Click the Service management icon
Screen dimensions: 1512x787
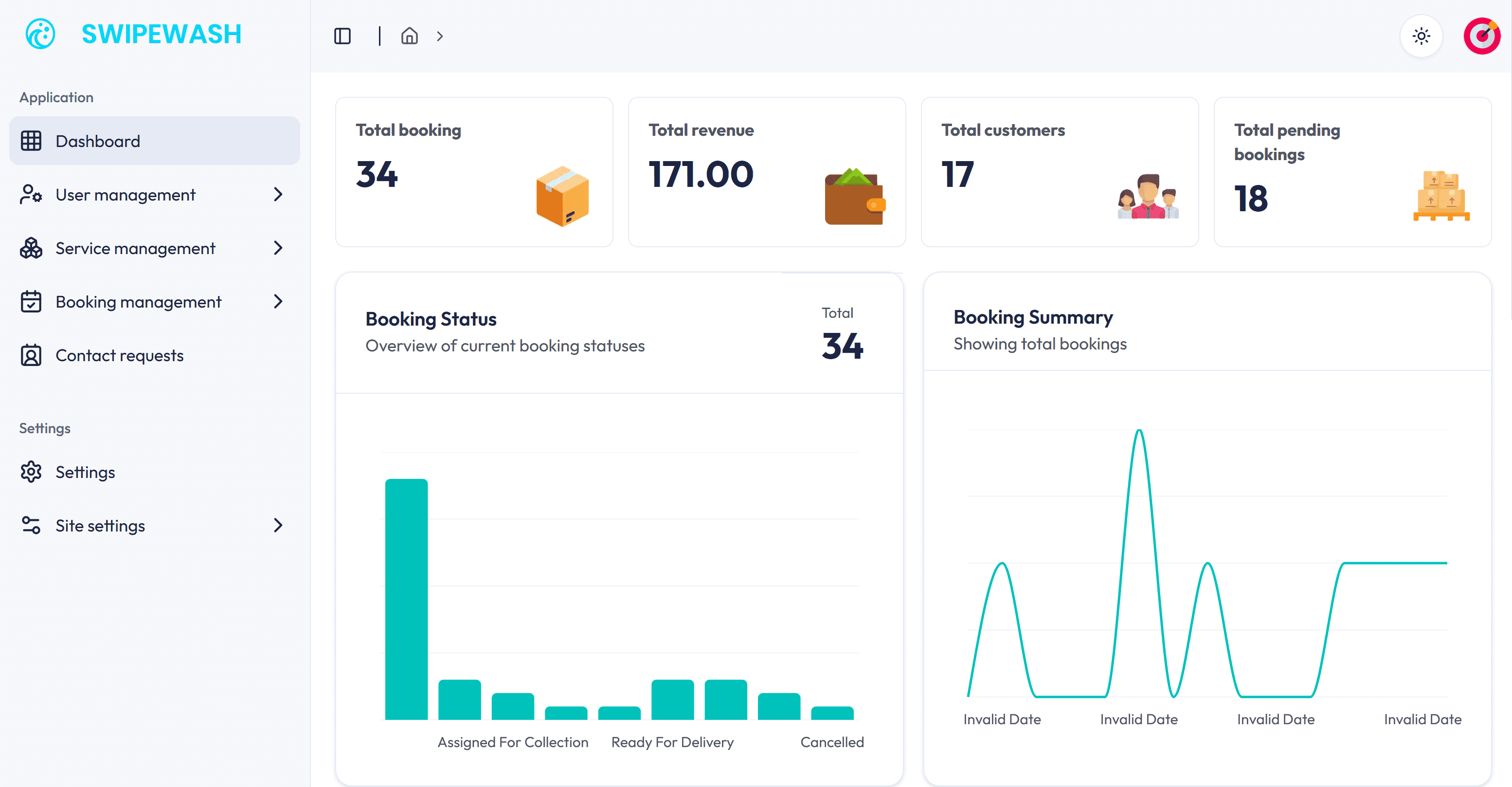tap(31, 248)
